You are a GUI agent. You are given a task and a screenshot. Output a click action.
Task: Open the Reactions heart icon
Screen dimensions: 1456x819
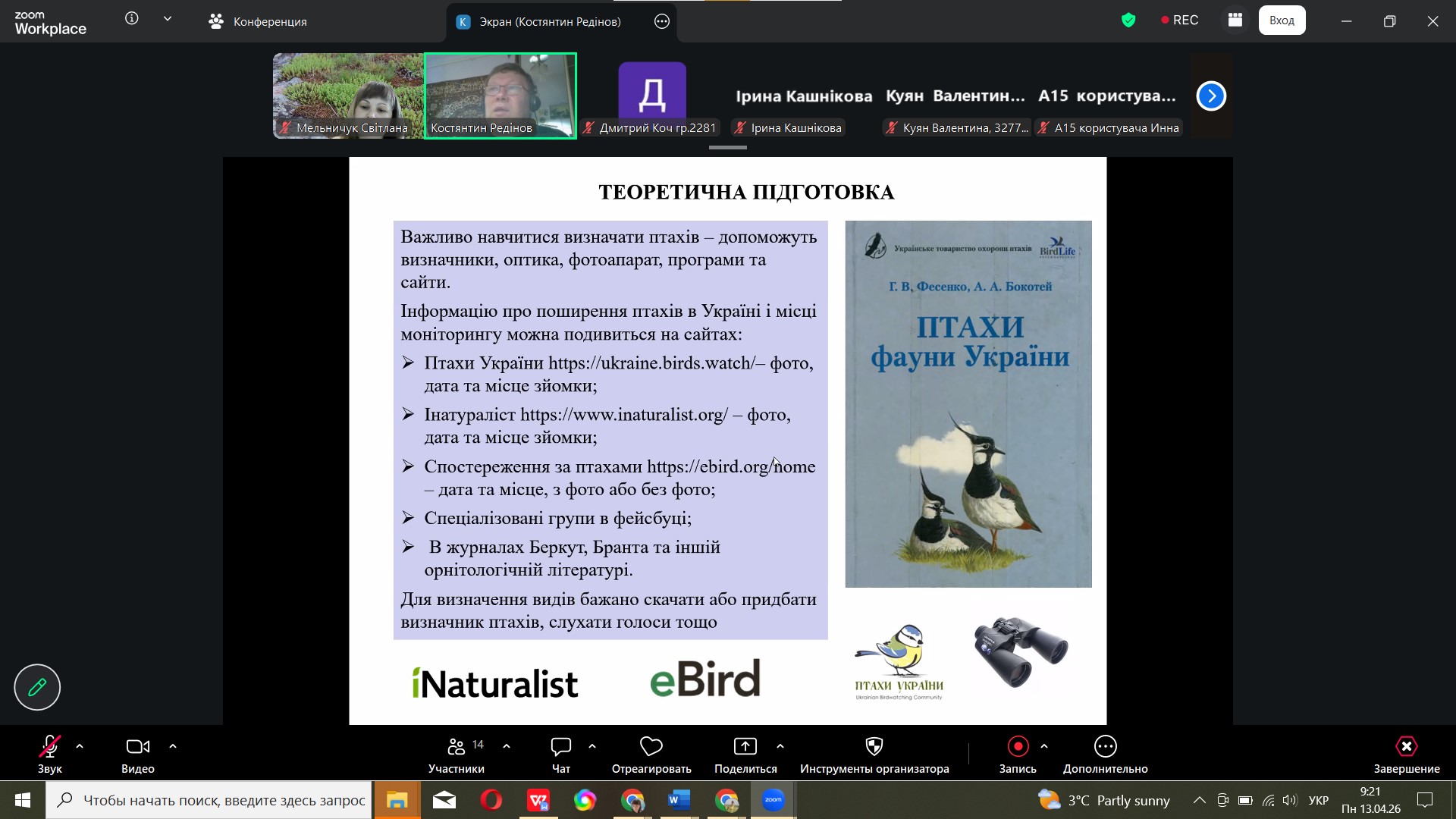tap(651, 747)
